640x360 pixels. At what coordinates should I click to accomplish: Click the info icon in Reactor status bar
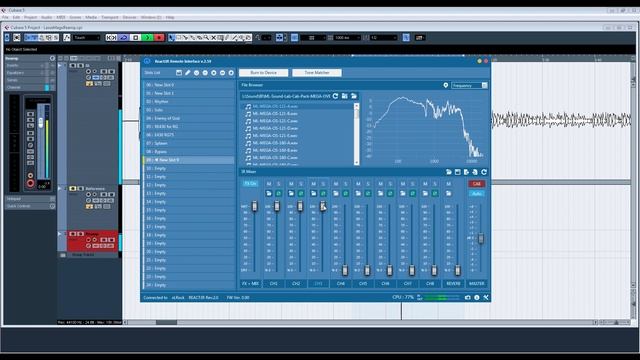tap(477, 298)
